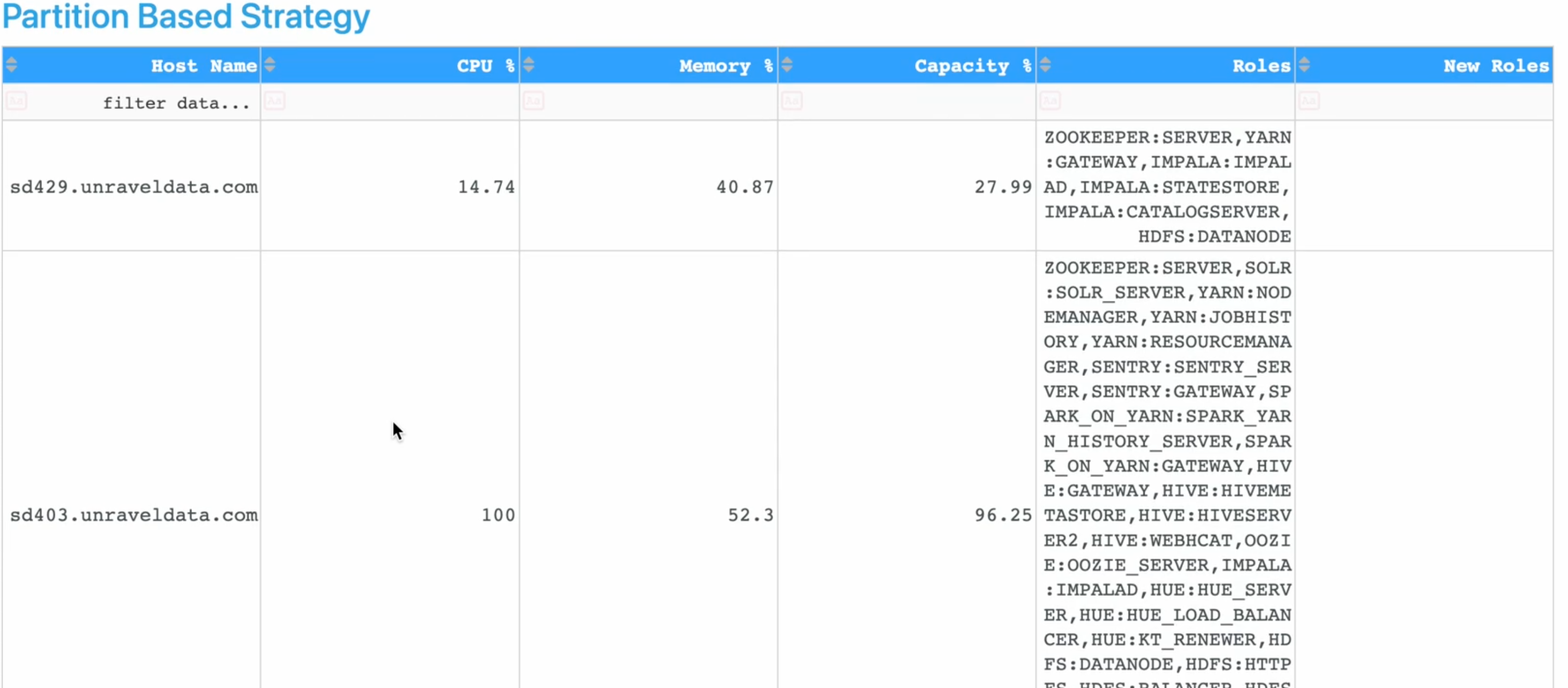Click Memory value 52.3
The height and width of the screenshot is (688, 1568).
click(751, 515)
